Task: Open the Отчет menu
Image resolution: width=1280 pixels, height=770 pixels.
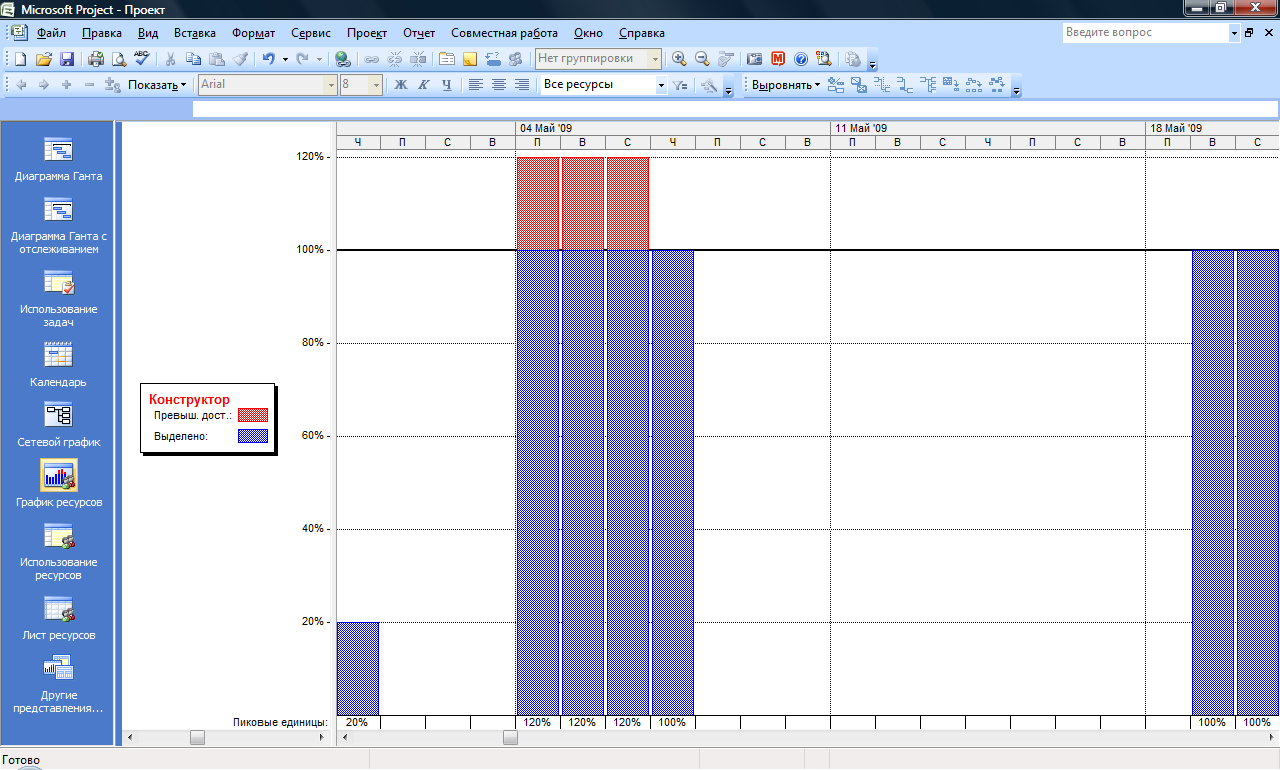Action: 419,33
